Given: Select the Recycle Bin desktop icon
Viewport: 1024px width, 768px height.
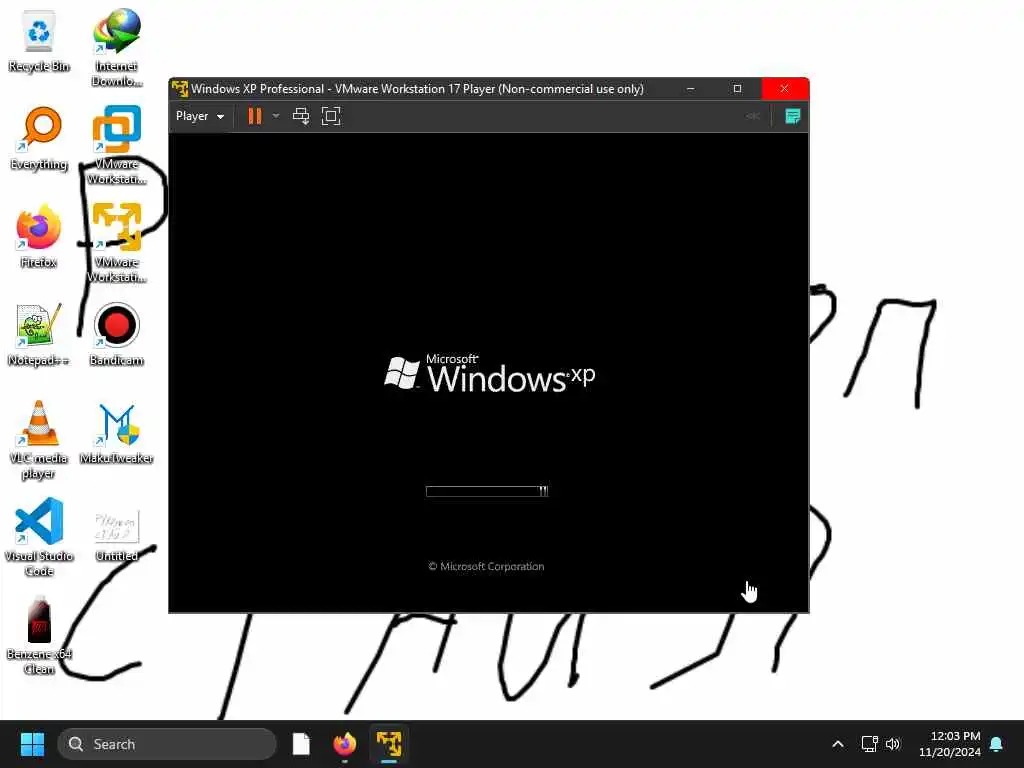Looking at the screenshot, I should (x=39, y=40).
